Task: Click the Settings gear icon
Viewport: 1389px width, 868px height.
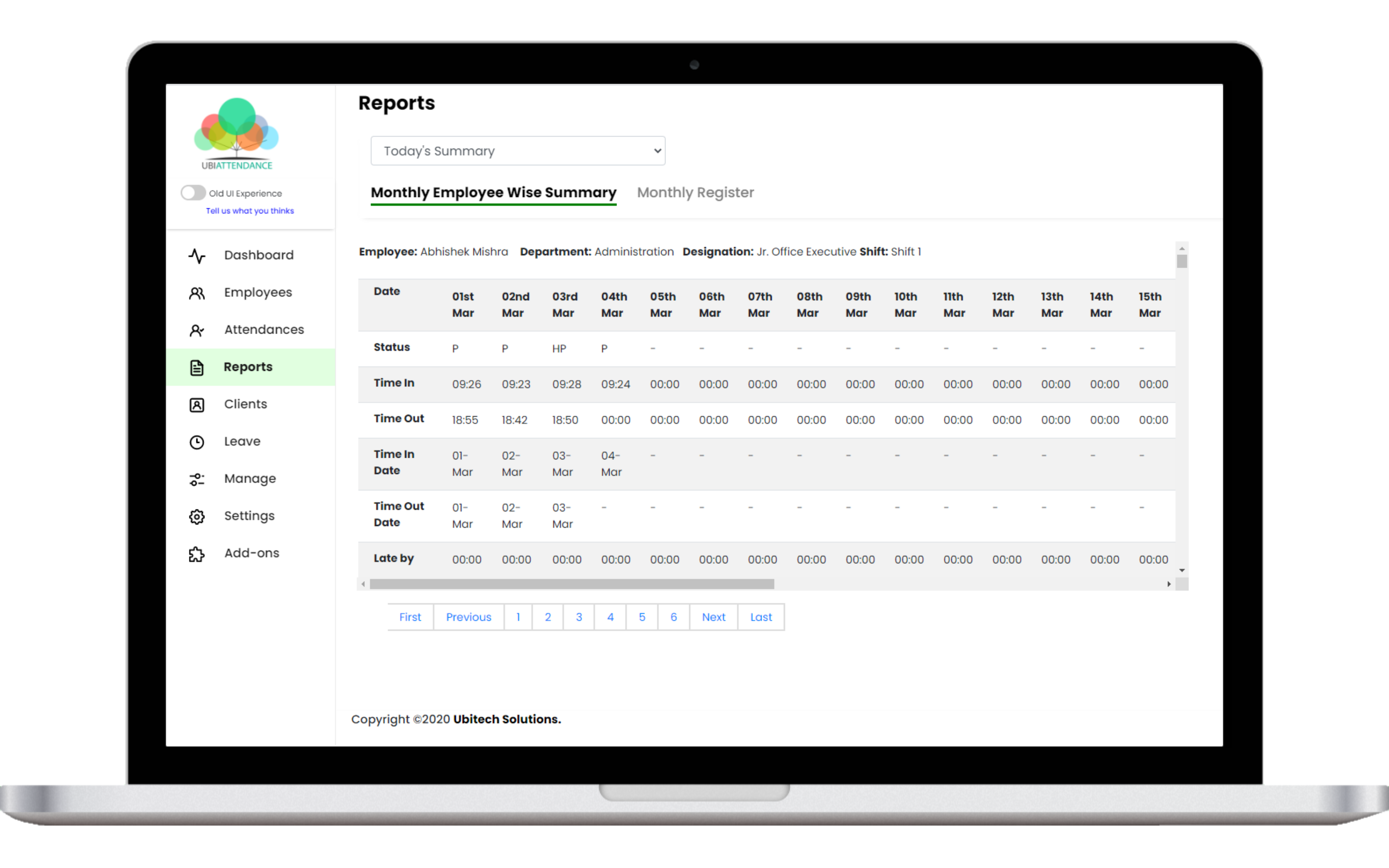Action: click(x=197, y=517)
